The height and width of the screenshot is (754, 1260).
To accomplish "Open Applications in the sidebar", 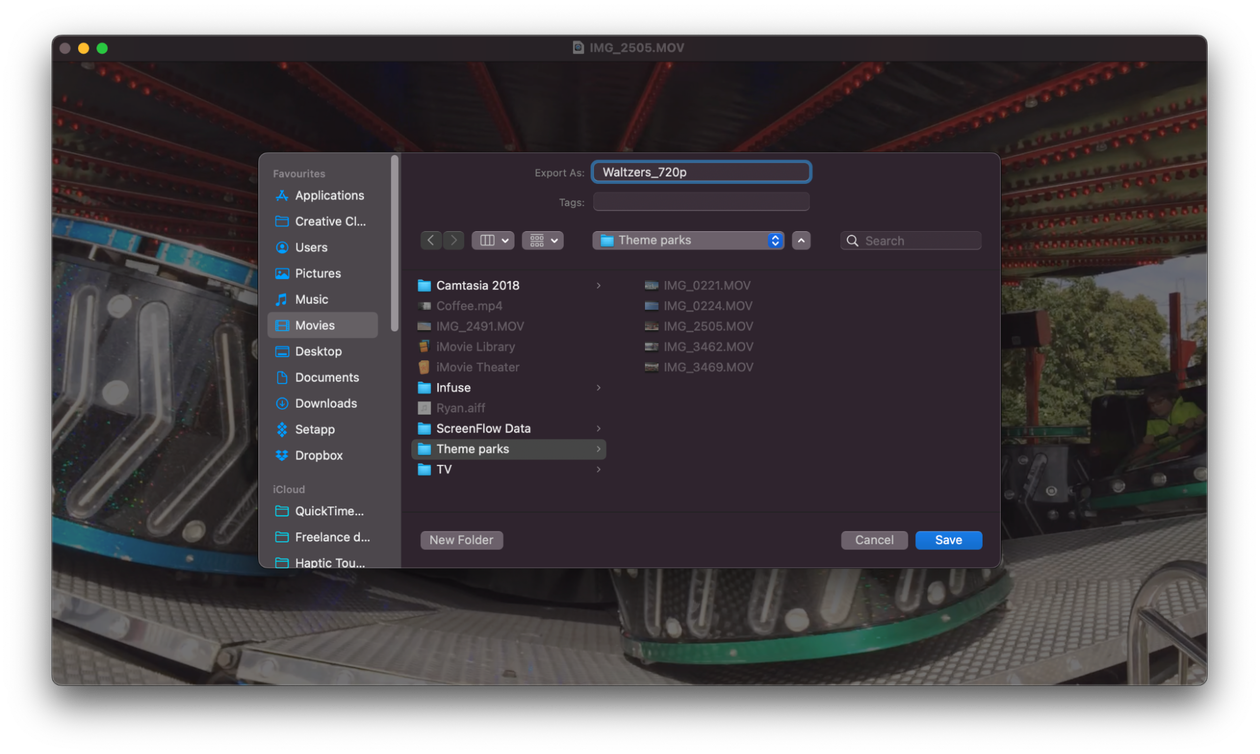I will point(328,196).
